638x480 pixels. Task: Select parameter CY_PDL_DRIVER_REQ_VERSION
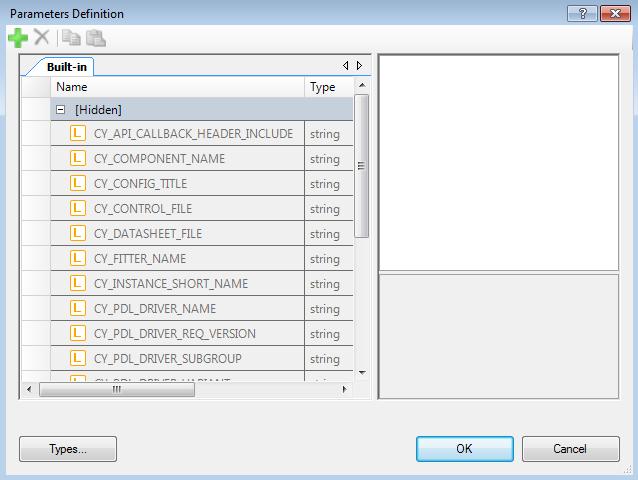pos(175,334)
